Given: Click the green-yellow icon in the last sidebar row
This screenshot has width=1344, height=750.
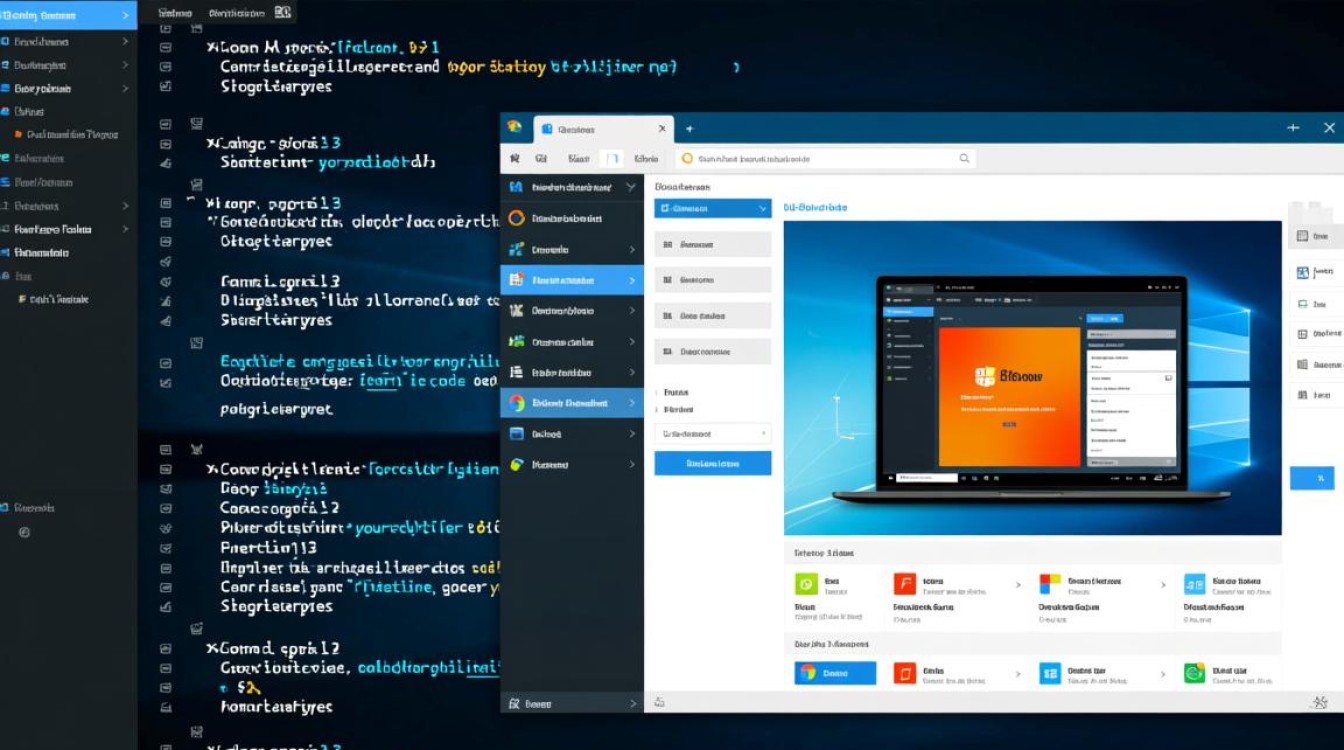Looking at the screenshot, I should 517,465.
